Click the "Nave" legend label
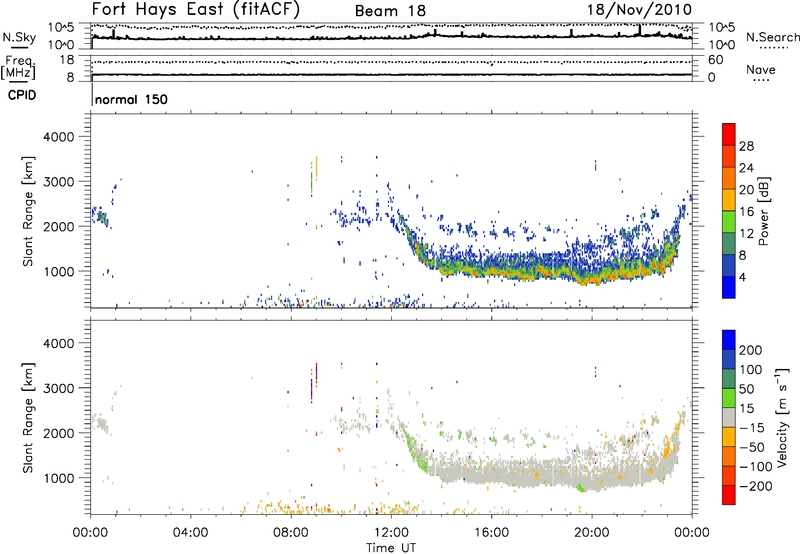Viewport: 800px width, 554px height. [x=761, y=69]
